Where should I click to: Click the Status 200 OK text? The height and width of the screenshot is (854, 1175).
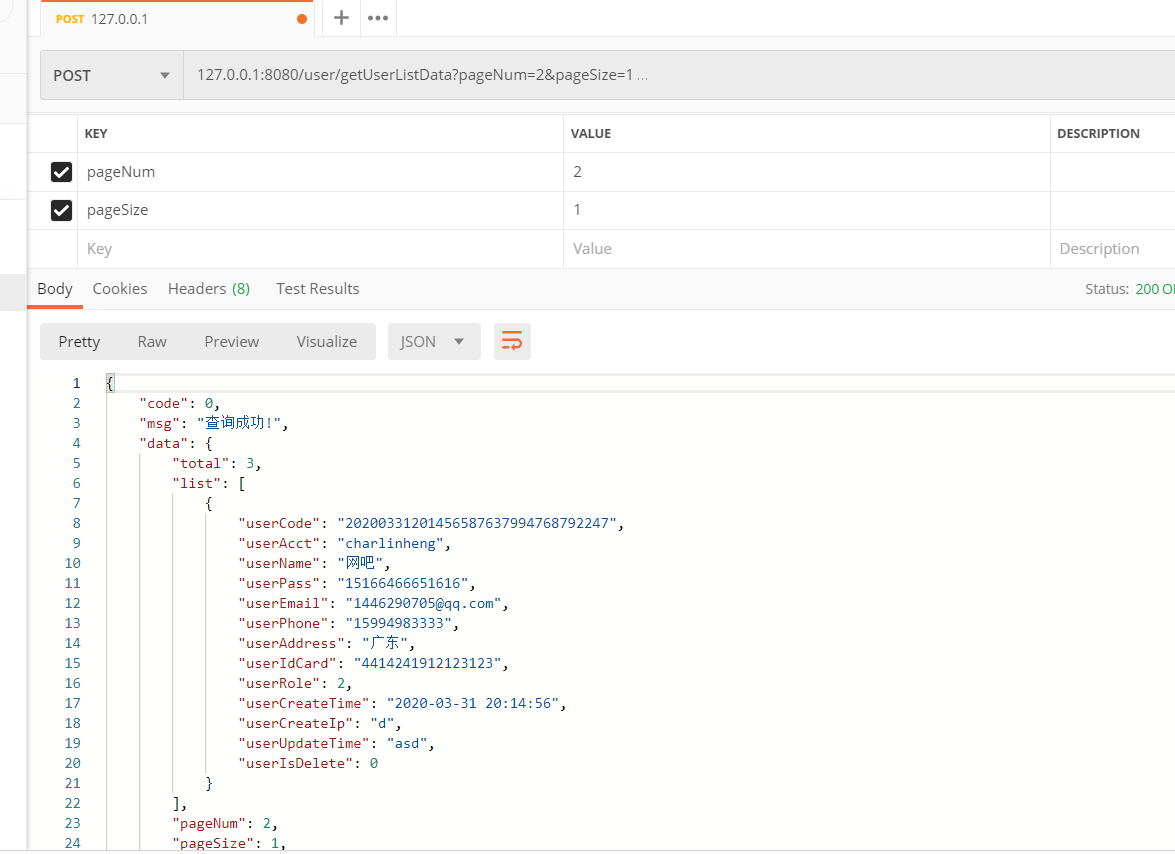tap(1130, 289)
